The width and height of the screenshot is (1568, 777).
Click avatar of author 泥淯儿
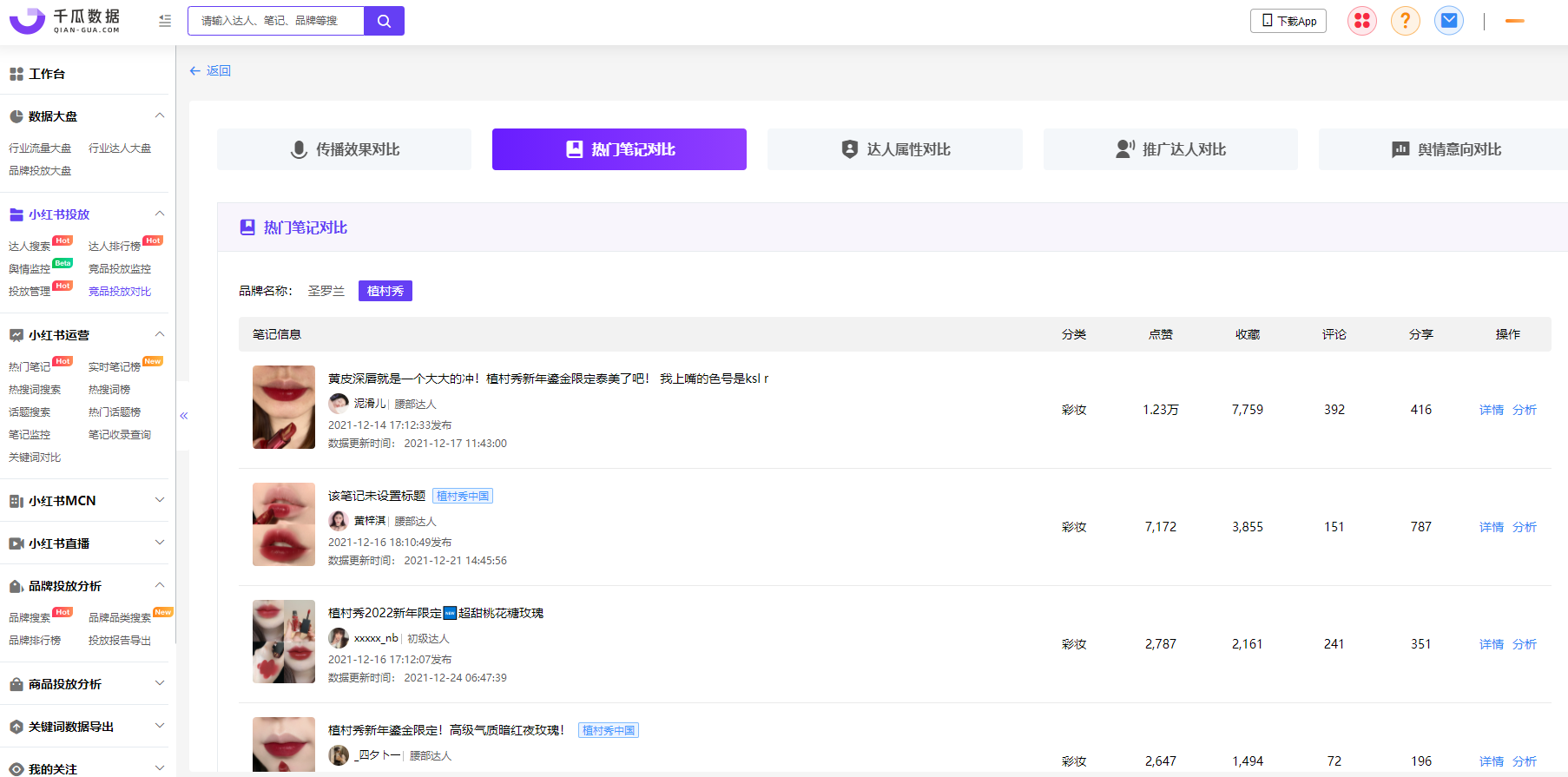coord(339,404)
